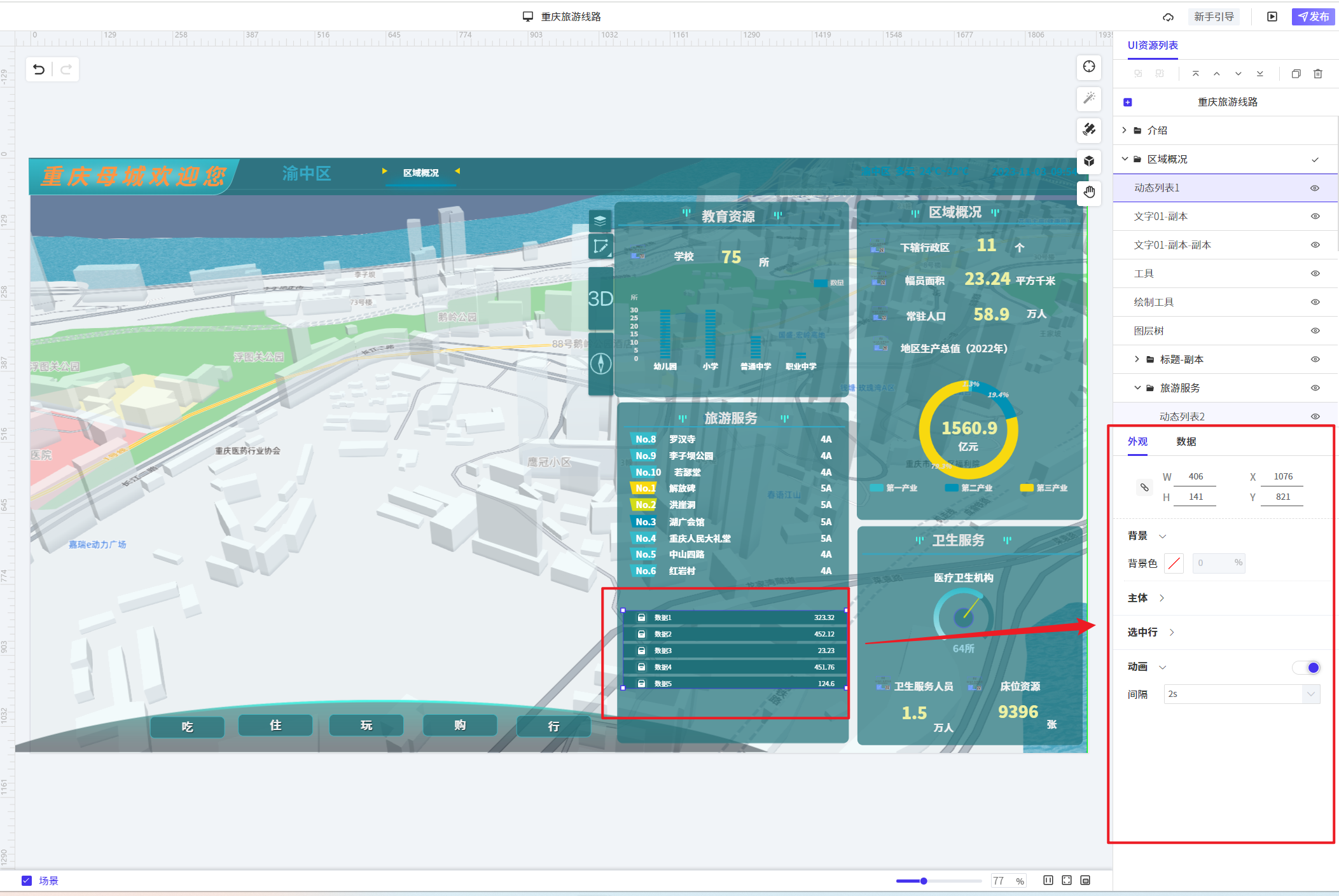Select the 动态列表2 layer row

coord(1225,417)
